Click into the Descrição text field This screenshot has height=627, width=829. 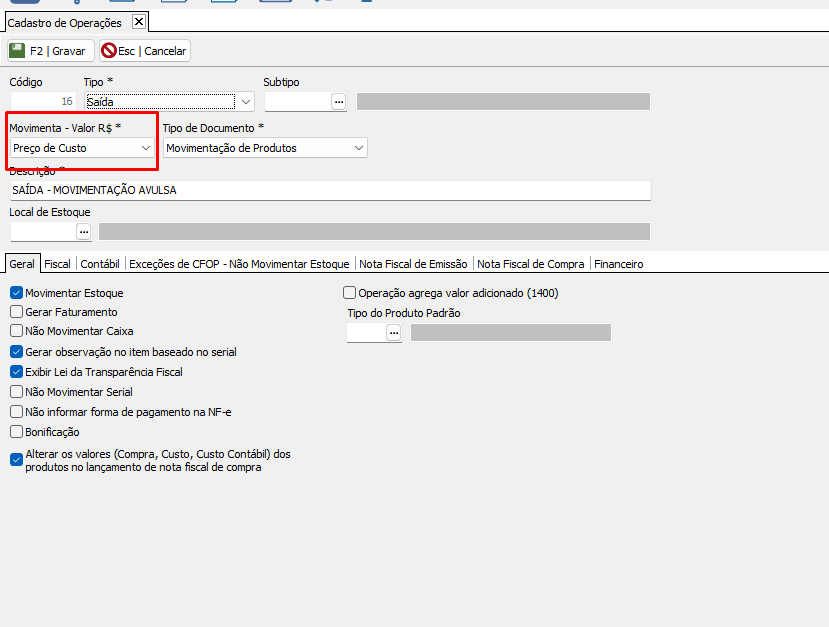pos(330,190)
